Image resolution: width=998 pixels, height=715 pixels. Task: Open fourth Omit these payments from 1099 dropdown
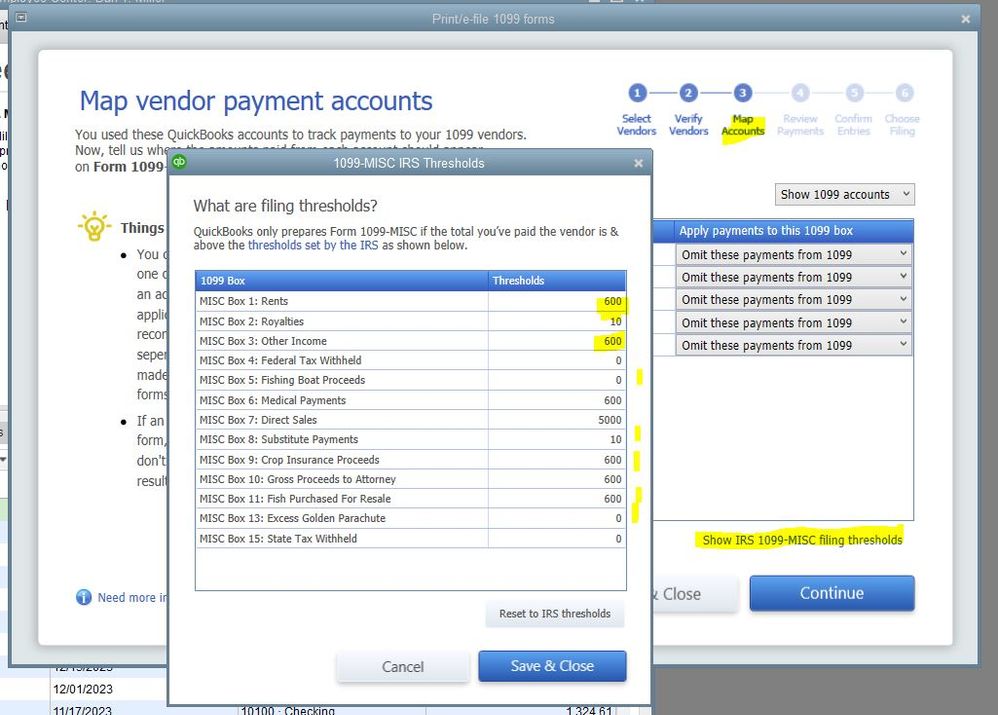coord(794,323)
